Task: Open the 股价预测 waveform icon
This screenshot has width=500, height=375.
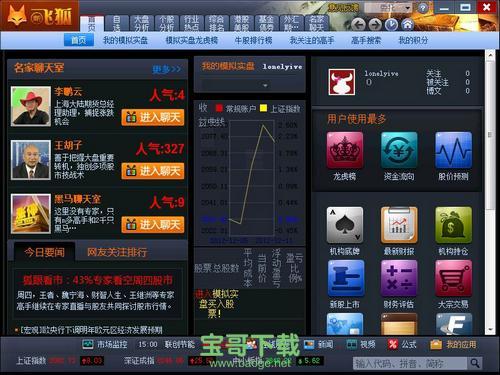Action: (x=453, y=150)
